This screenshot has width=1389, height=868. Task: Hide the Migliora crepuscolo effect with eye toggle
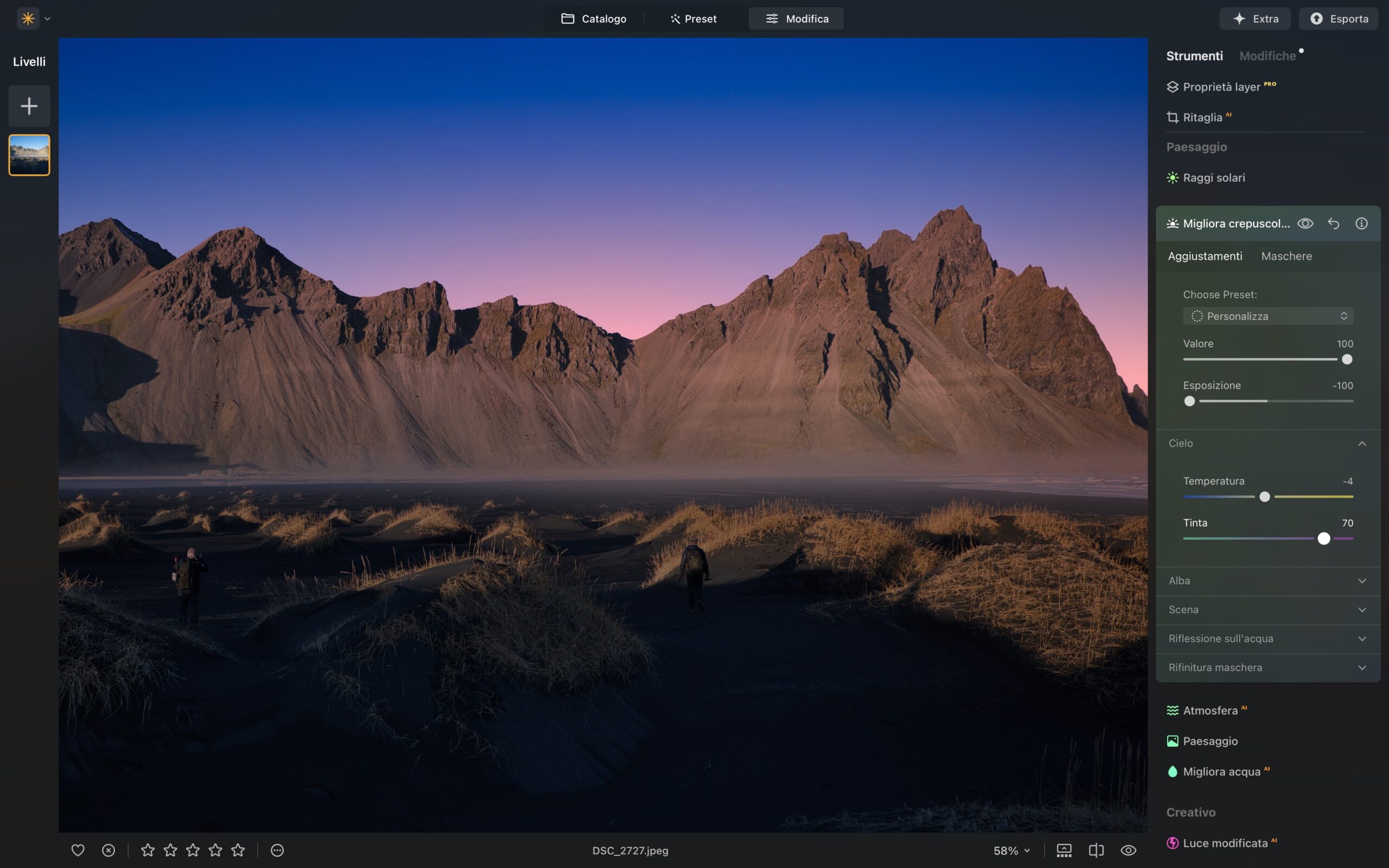(1305, 224)
